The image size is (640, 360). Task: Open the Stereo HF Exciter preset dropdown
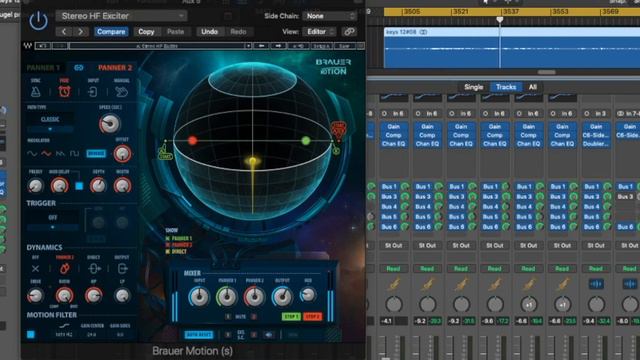pyautogui.click(x=121, y=16)
